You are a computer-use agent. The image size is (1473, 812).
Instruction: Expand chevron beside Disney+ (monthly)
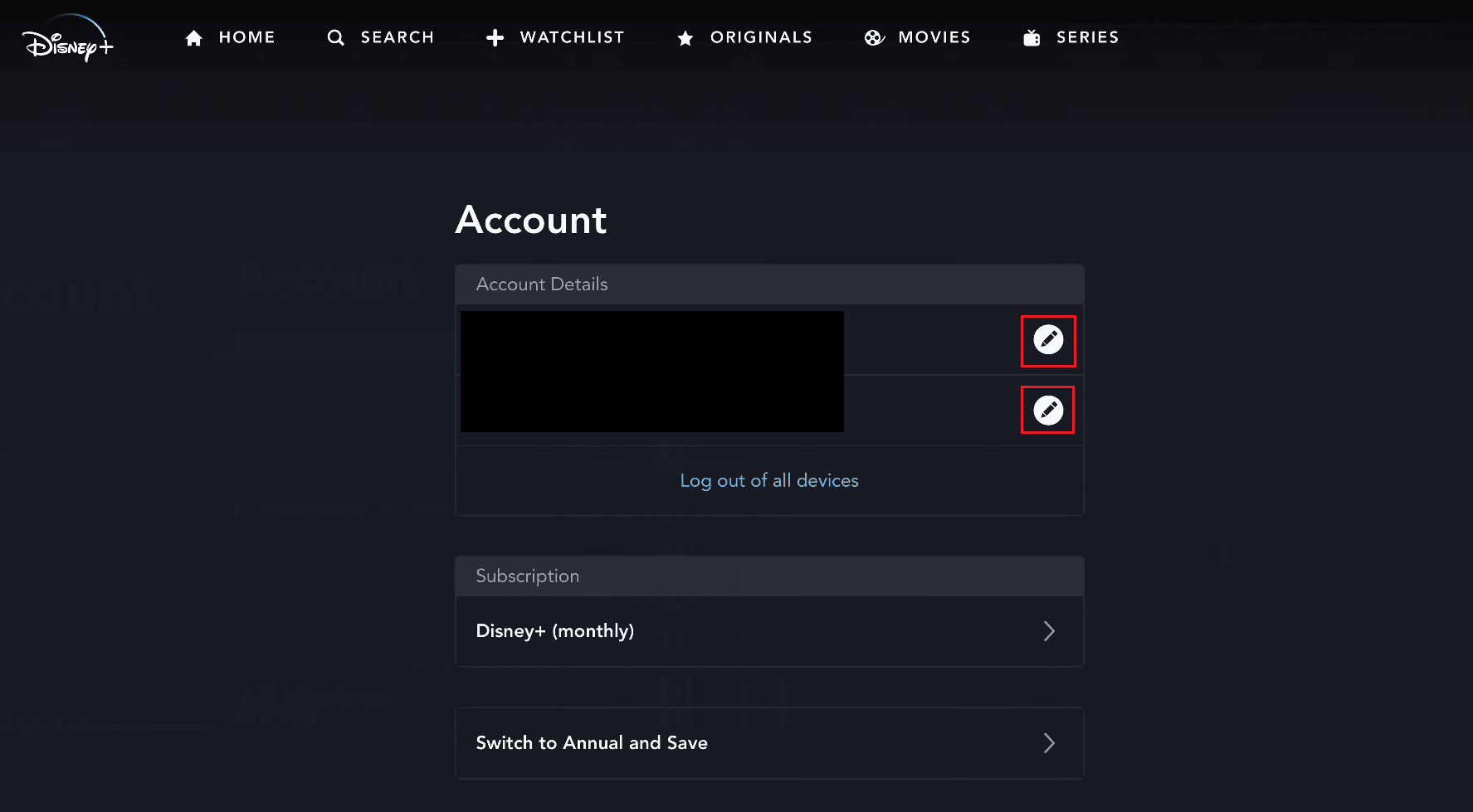[1049, 631]
